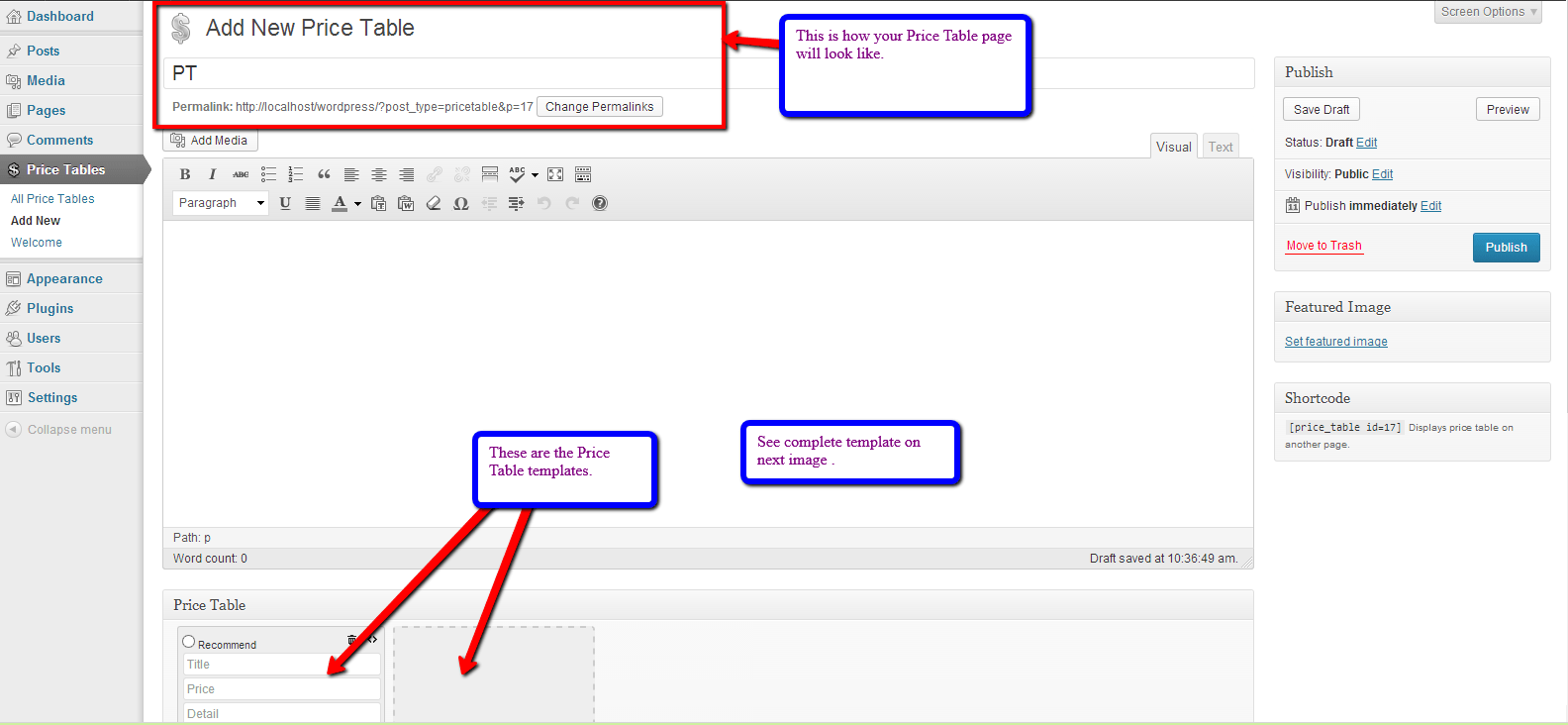Toggle fullscreen distraction-free writing mode
This screenshot has height=725, width=1568.
tap(555, 174)
